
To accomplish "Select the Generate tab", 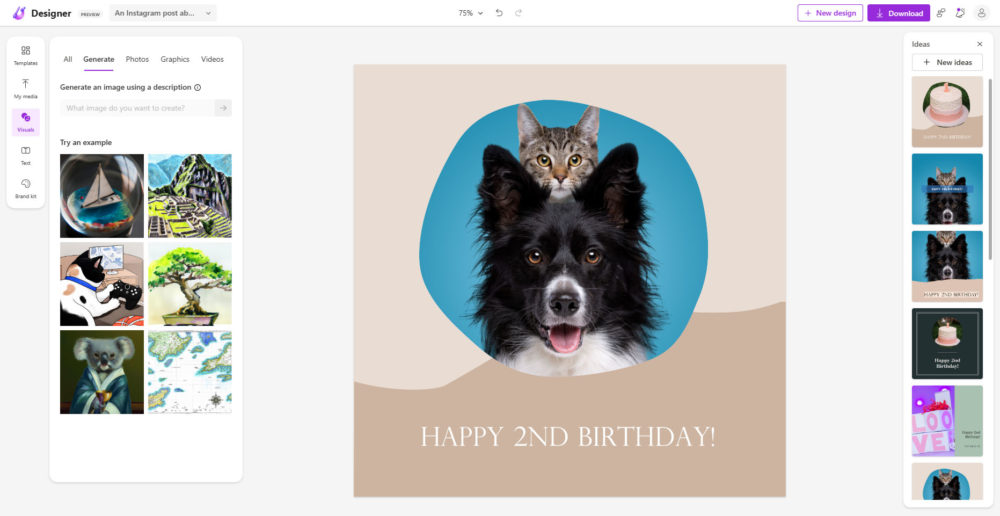I will pyautogui.click(x=99, y=59).
